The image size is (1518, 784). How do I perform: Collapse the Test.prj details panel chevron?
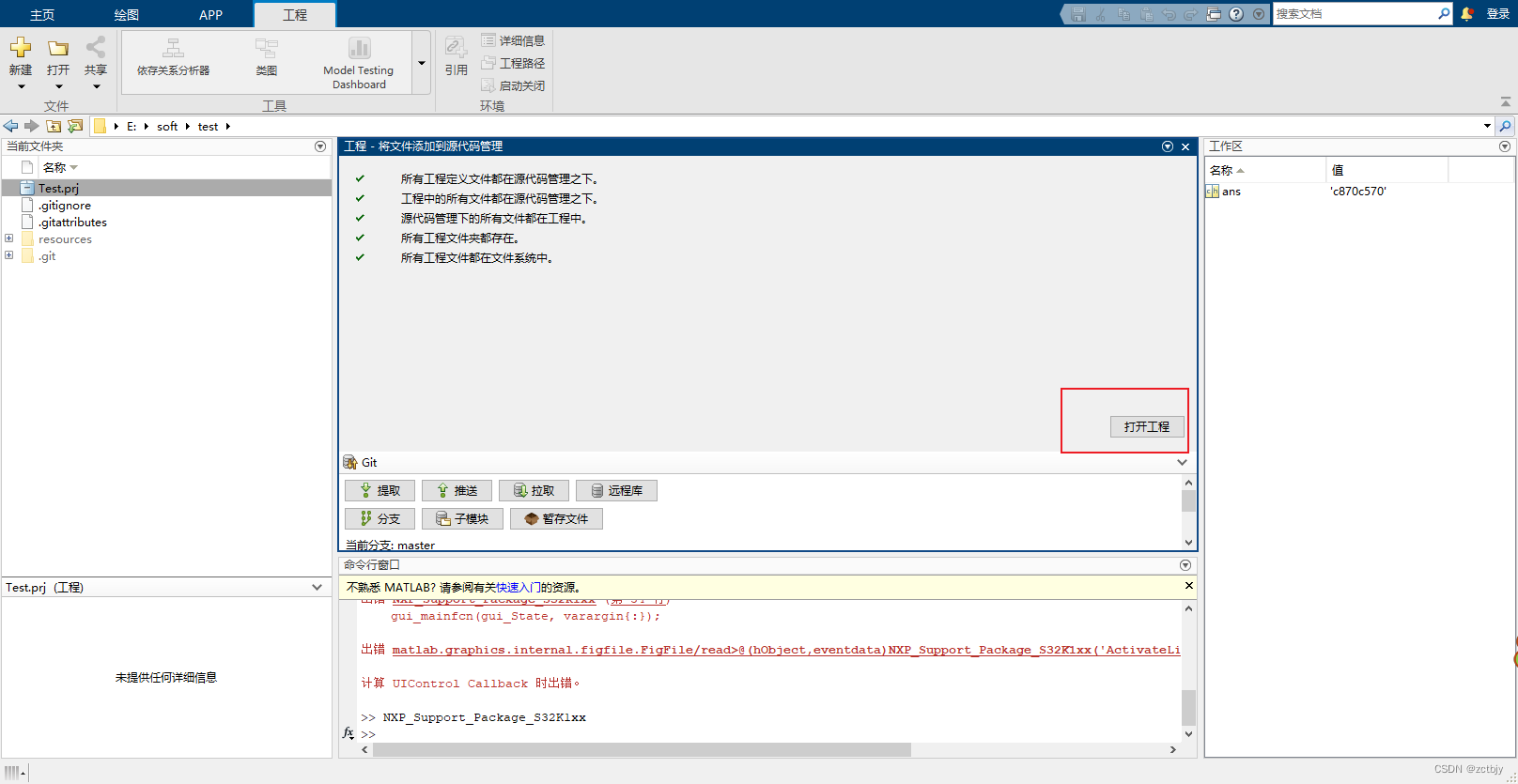317,587
